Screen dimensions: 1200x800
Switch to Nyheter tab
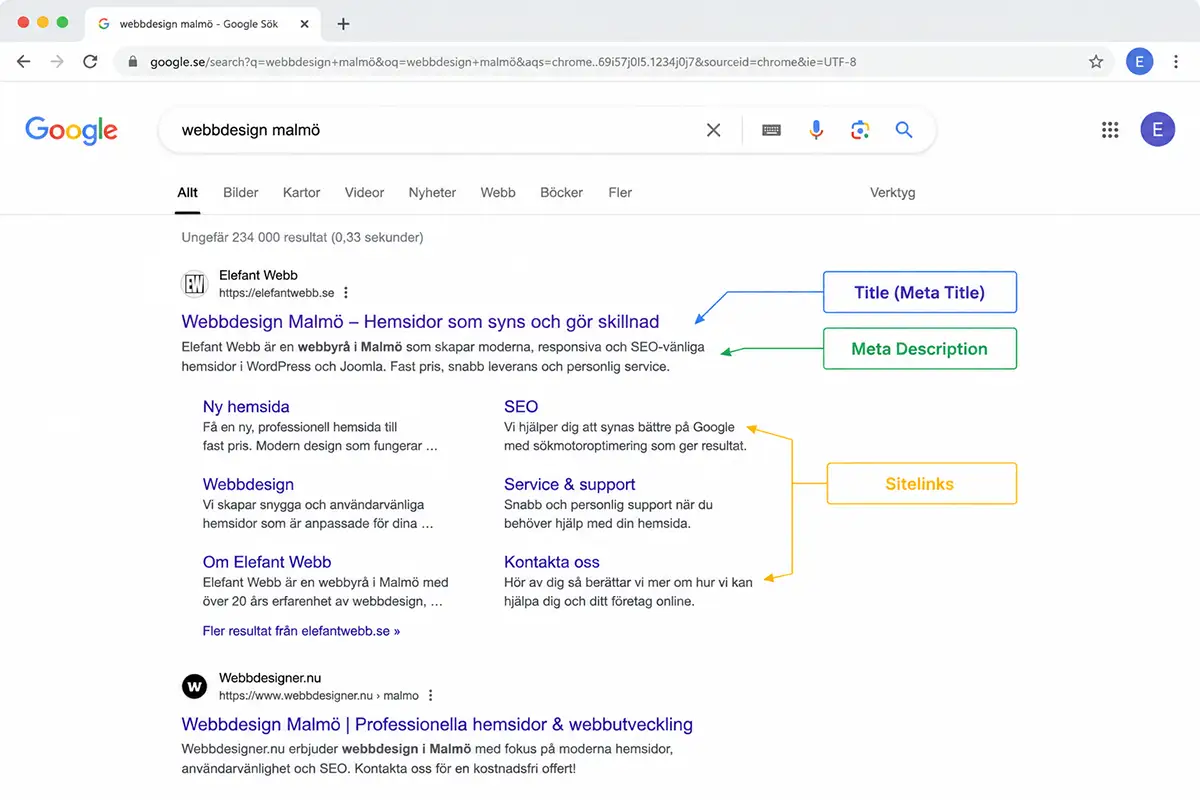pyautogui.click(x=432, y=193)
